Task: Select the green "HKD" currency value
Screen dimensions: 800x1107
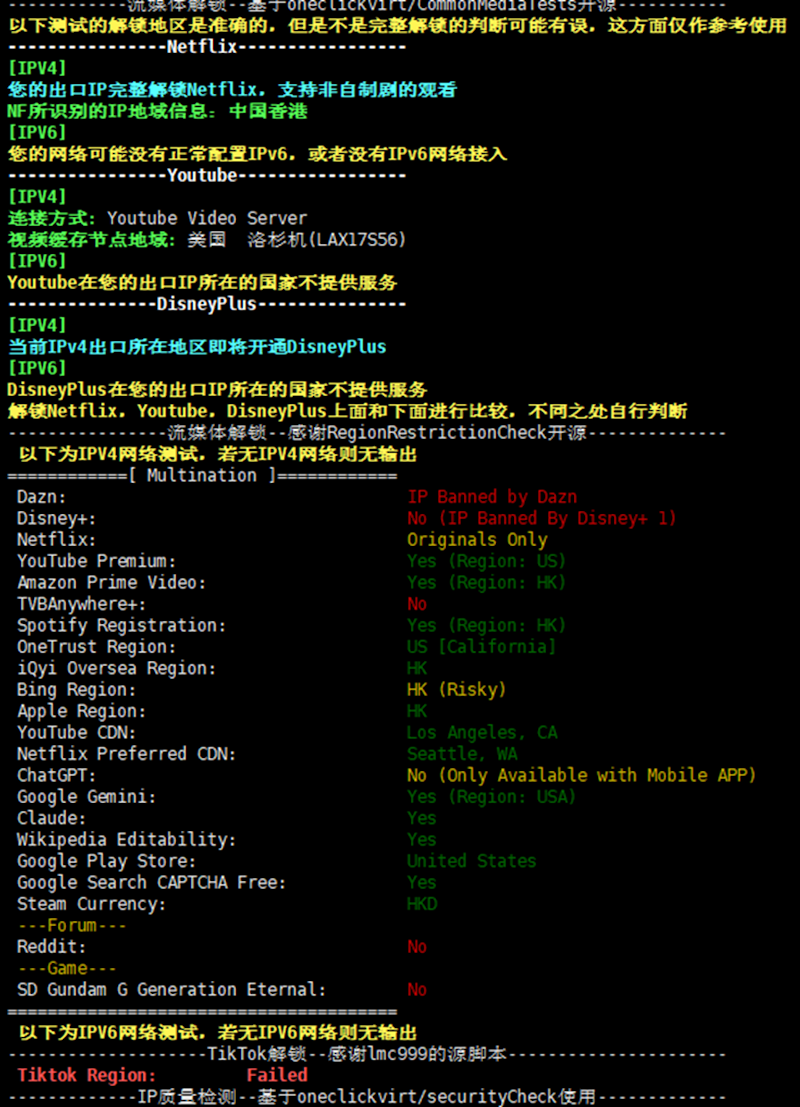Action: pyautogui.click(x=422, y=904)
